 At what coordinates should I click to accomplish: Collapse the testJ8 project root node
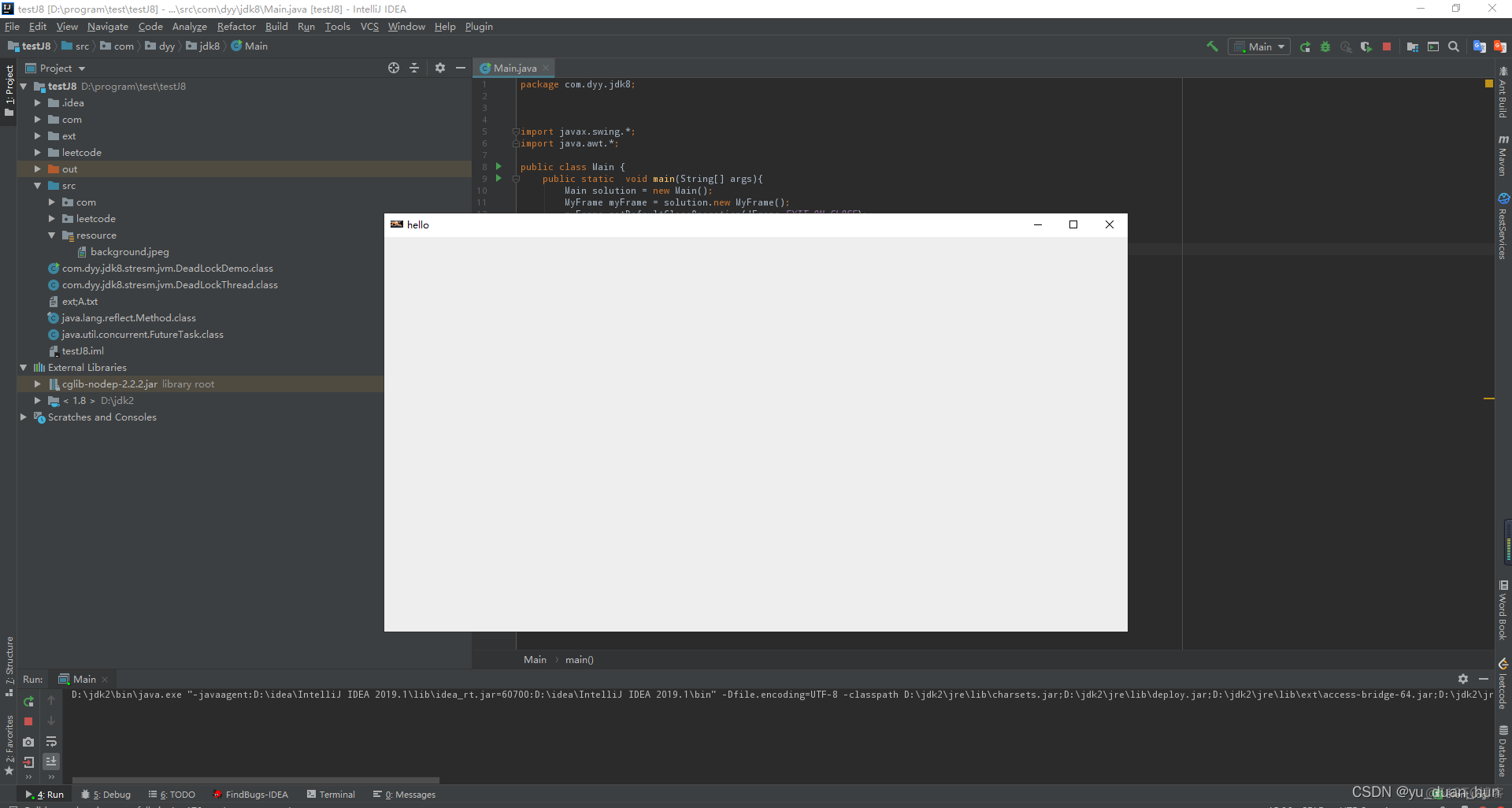(x=24, y=87)
